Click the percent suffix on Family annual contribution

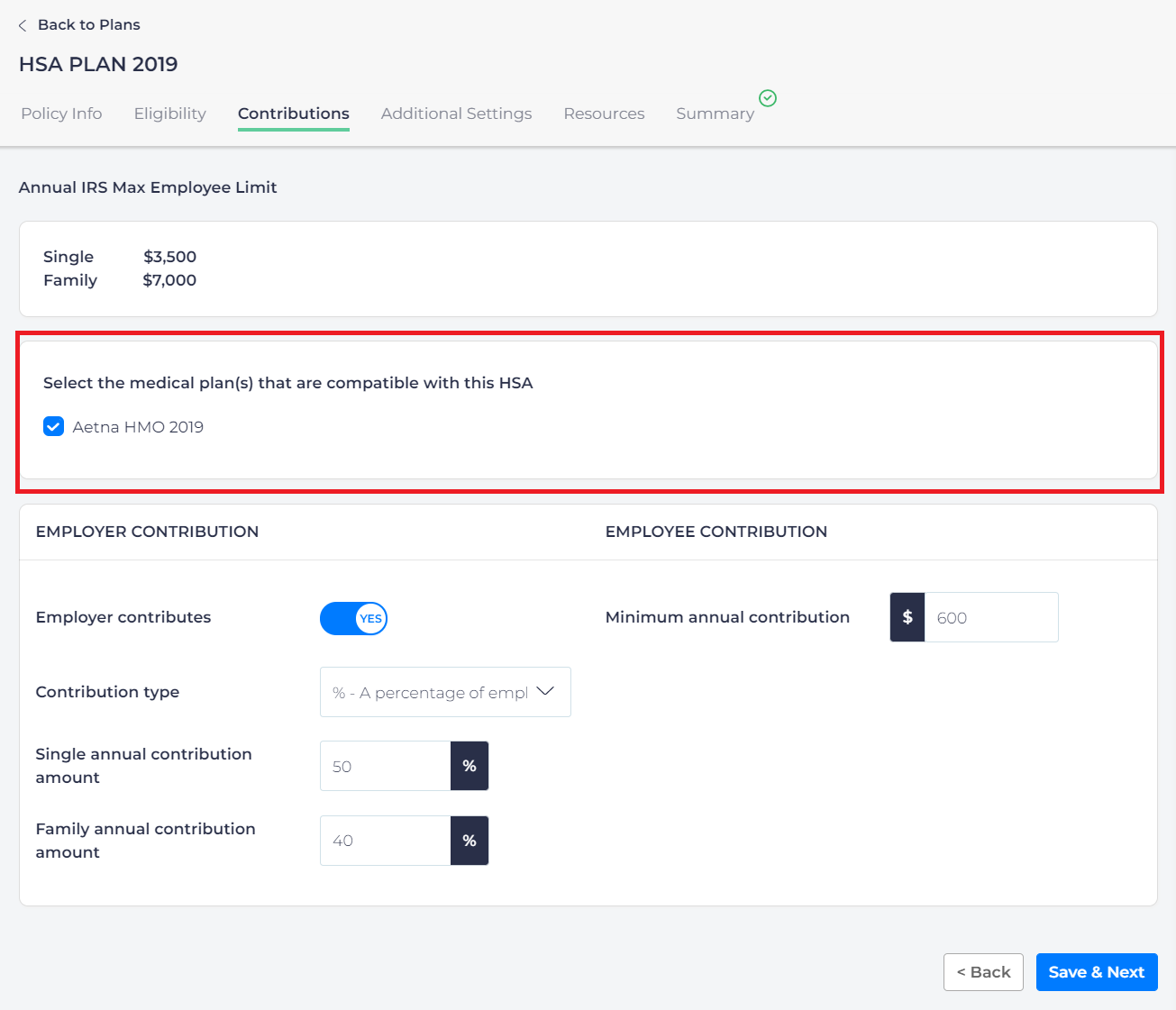[469, 841]
